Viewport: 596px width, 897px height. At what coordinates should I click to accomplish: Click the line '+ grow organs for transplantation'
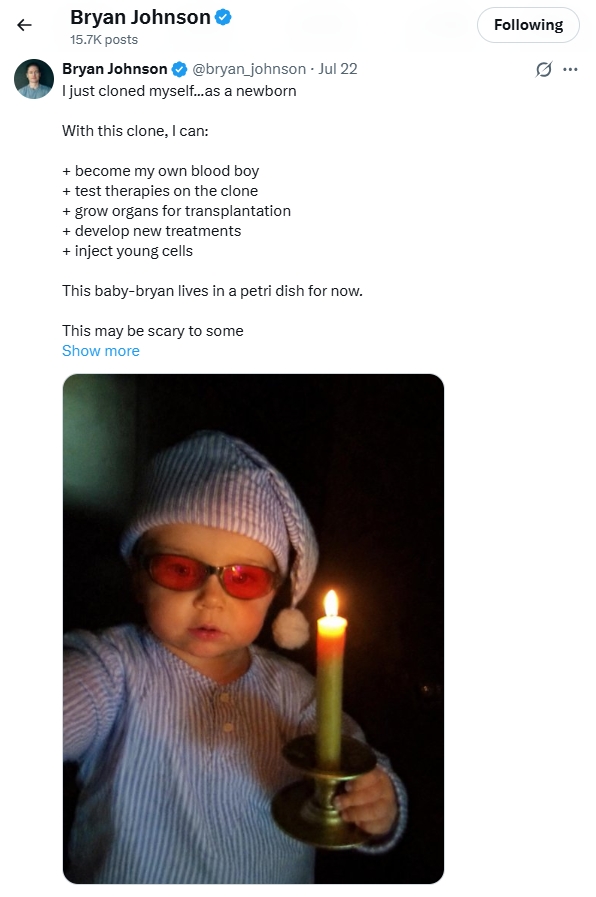click(176, 211)
